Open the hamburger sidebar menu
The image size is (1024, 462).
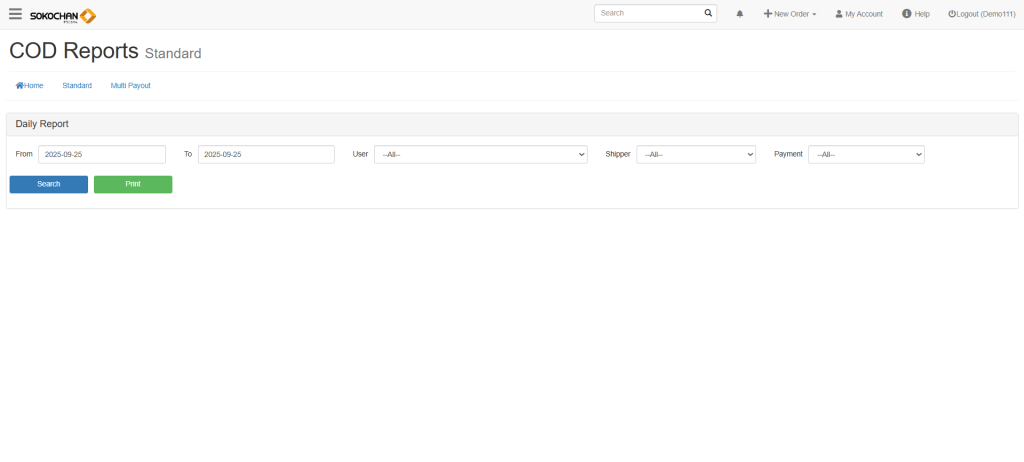15,14
